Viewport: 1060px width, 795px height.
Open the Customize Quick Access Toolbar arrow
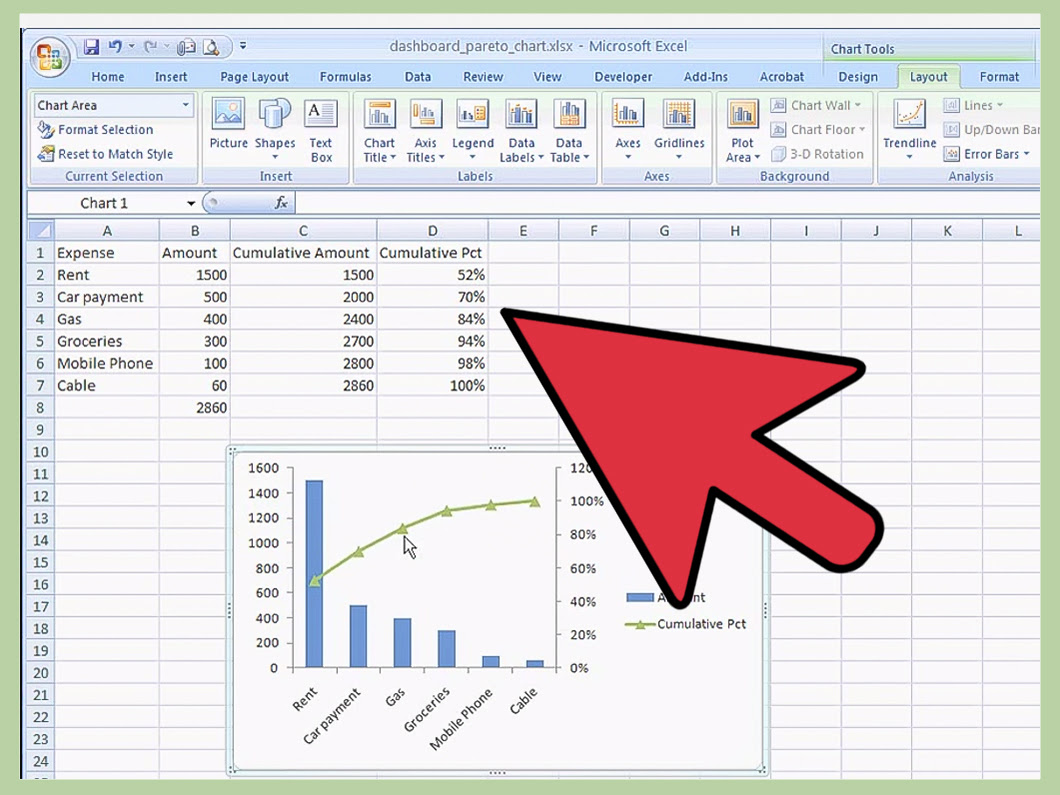tap(243, 46)
